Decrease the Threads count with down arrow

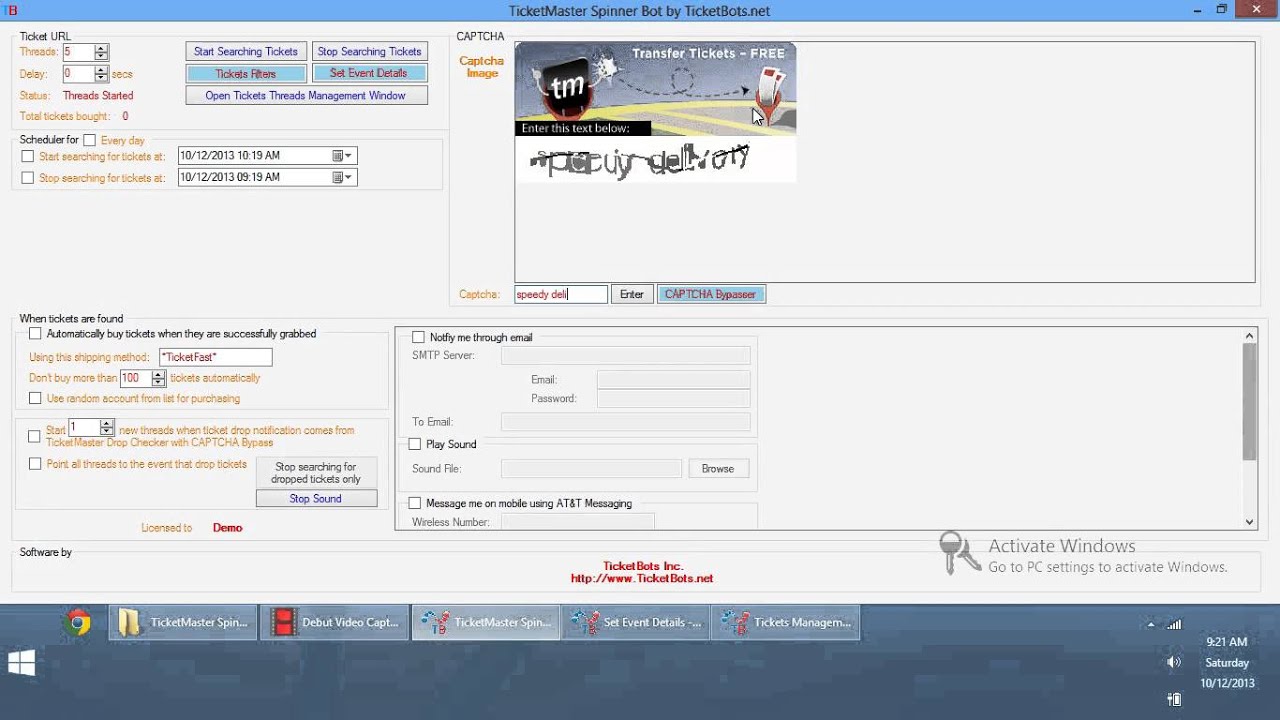click(x=101, y=56)
